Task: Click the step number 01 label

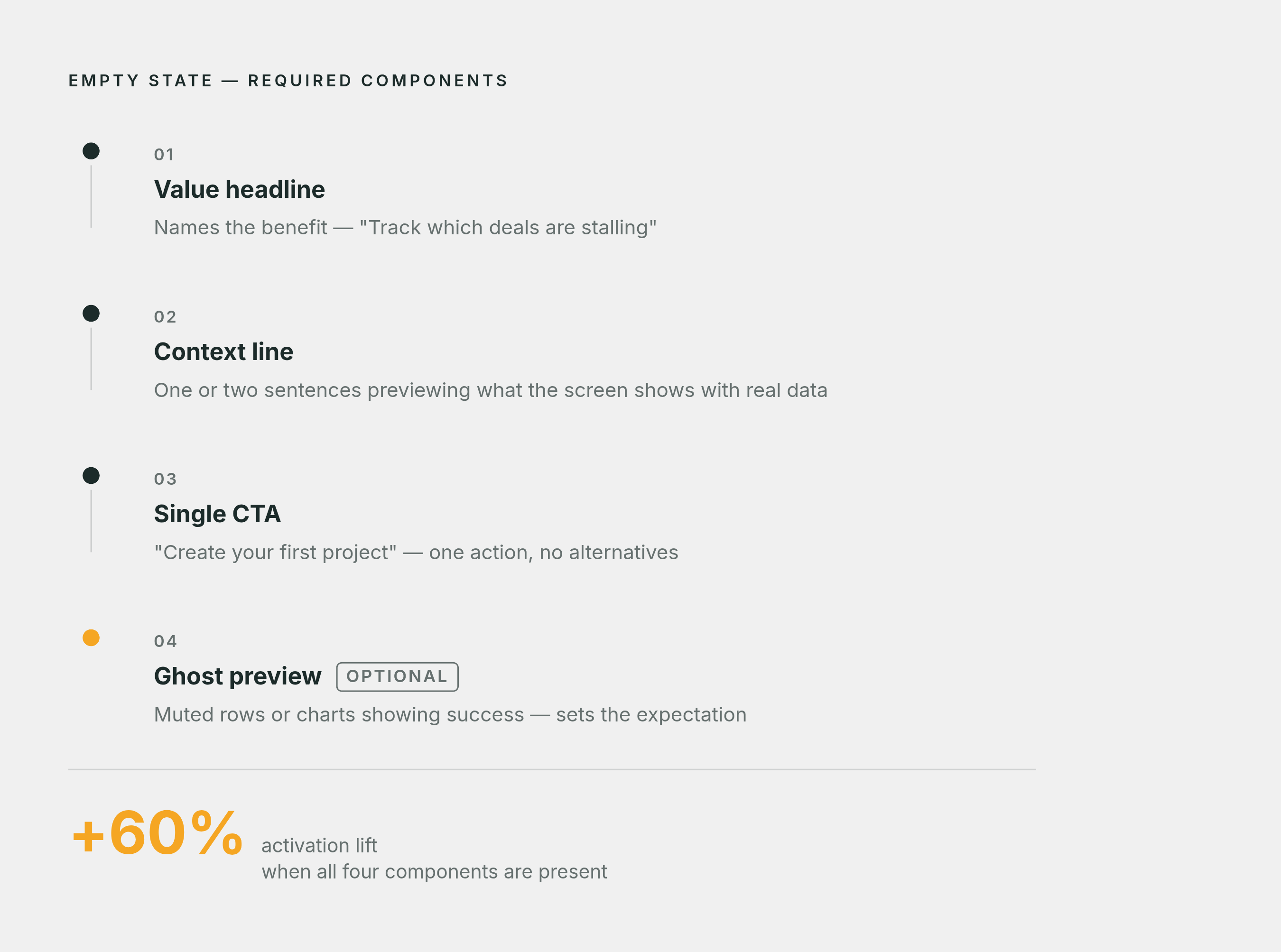Action: coord(164,155)
